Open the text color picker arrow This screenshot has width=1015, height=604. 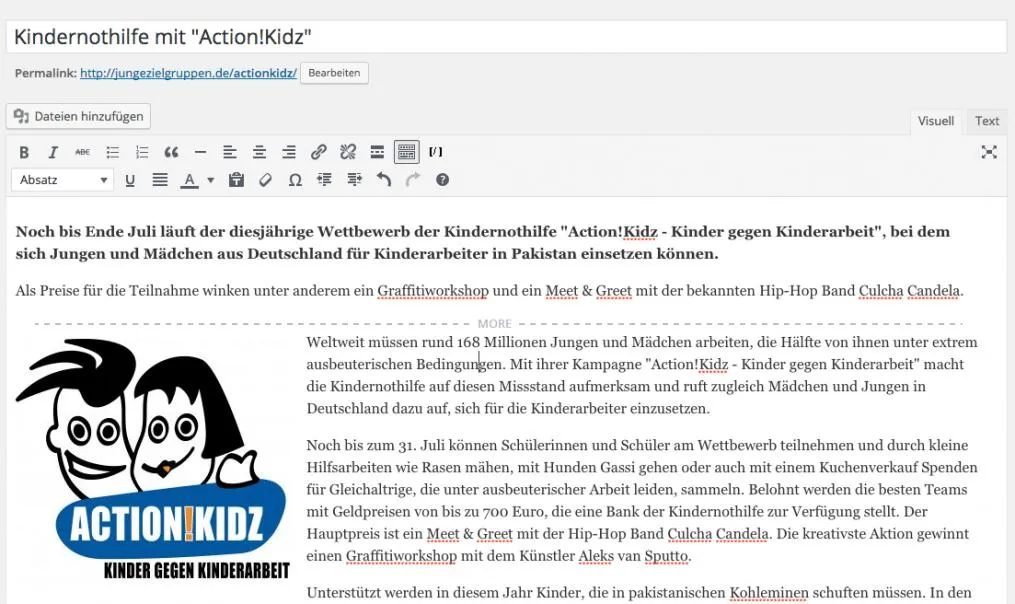tap(210, 180)
